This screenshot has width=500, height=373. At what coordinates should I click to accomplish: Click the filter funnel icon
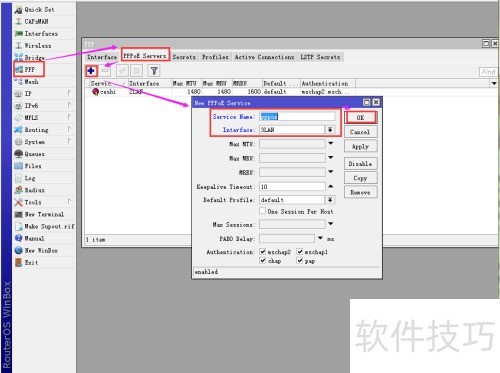tap(154, 71)
